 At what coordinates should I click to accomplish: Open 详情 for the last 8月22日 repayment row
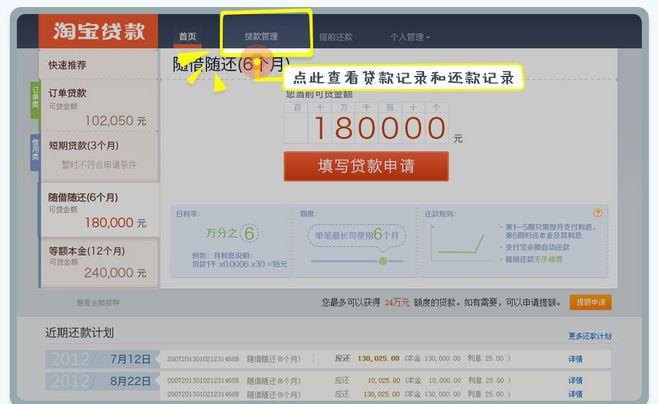point(575,394)
